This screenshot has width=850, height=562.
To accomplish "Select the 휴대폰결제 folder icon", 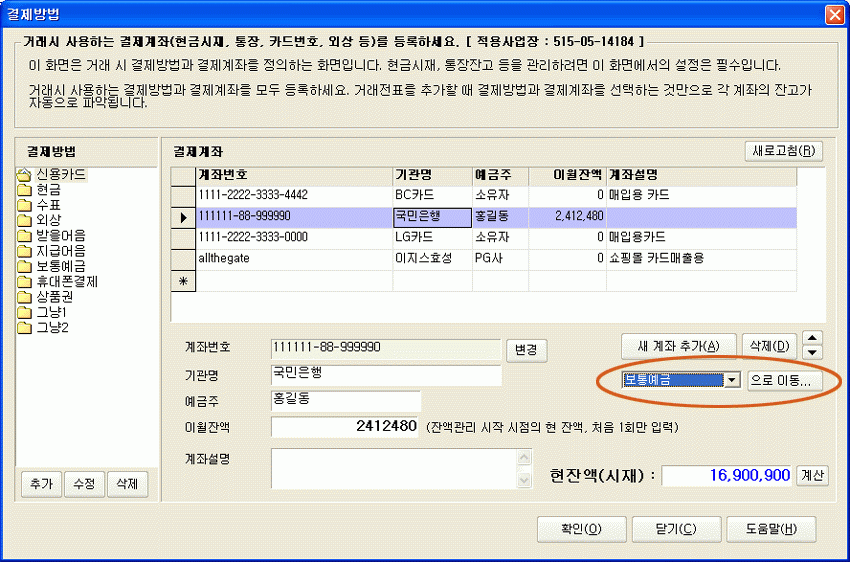I will [24, 281].
